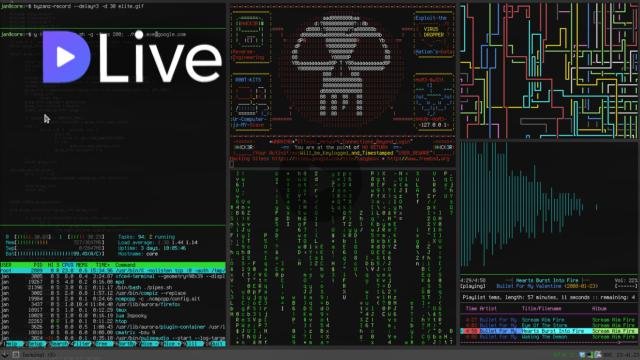Click the Hostname: core entry in htop

(x=138, y=254)
